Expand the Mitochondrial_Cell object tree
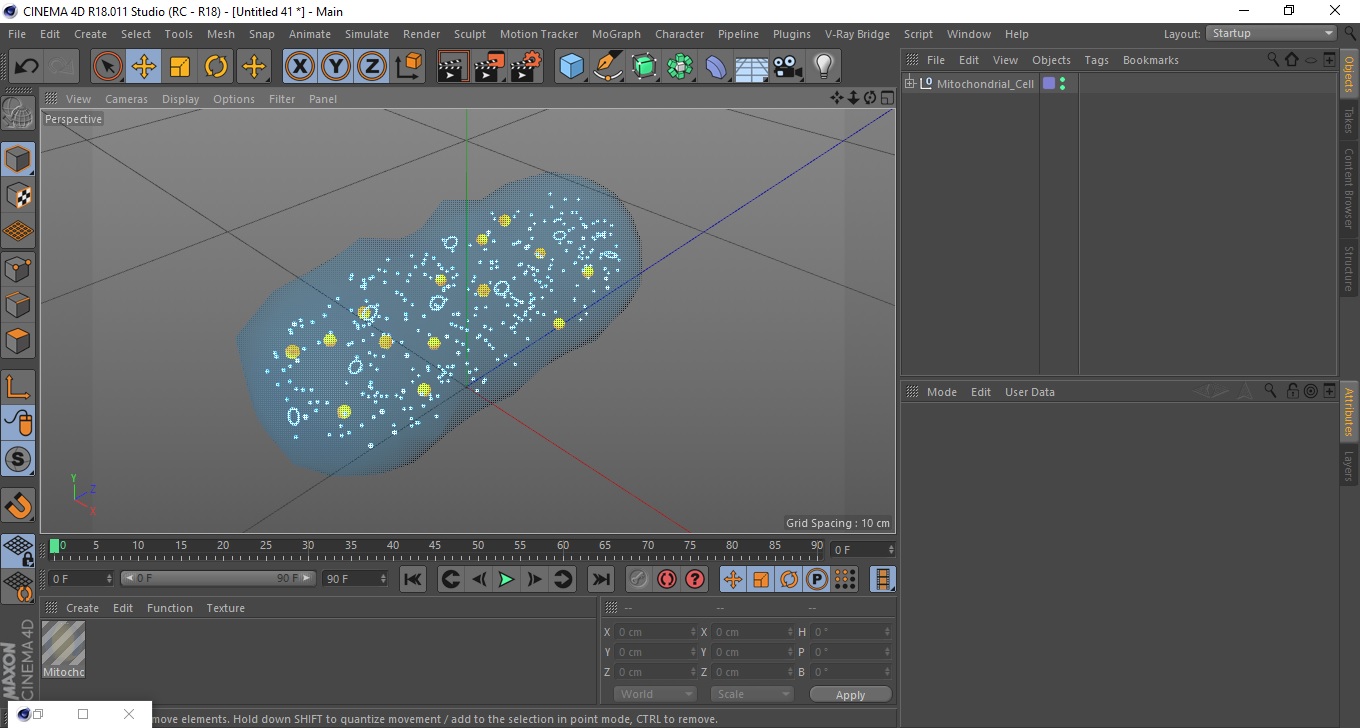 coord(910,84)
